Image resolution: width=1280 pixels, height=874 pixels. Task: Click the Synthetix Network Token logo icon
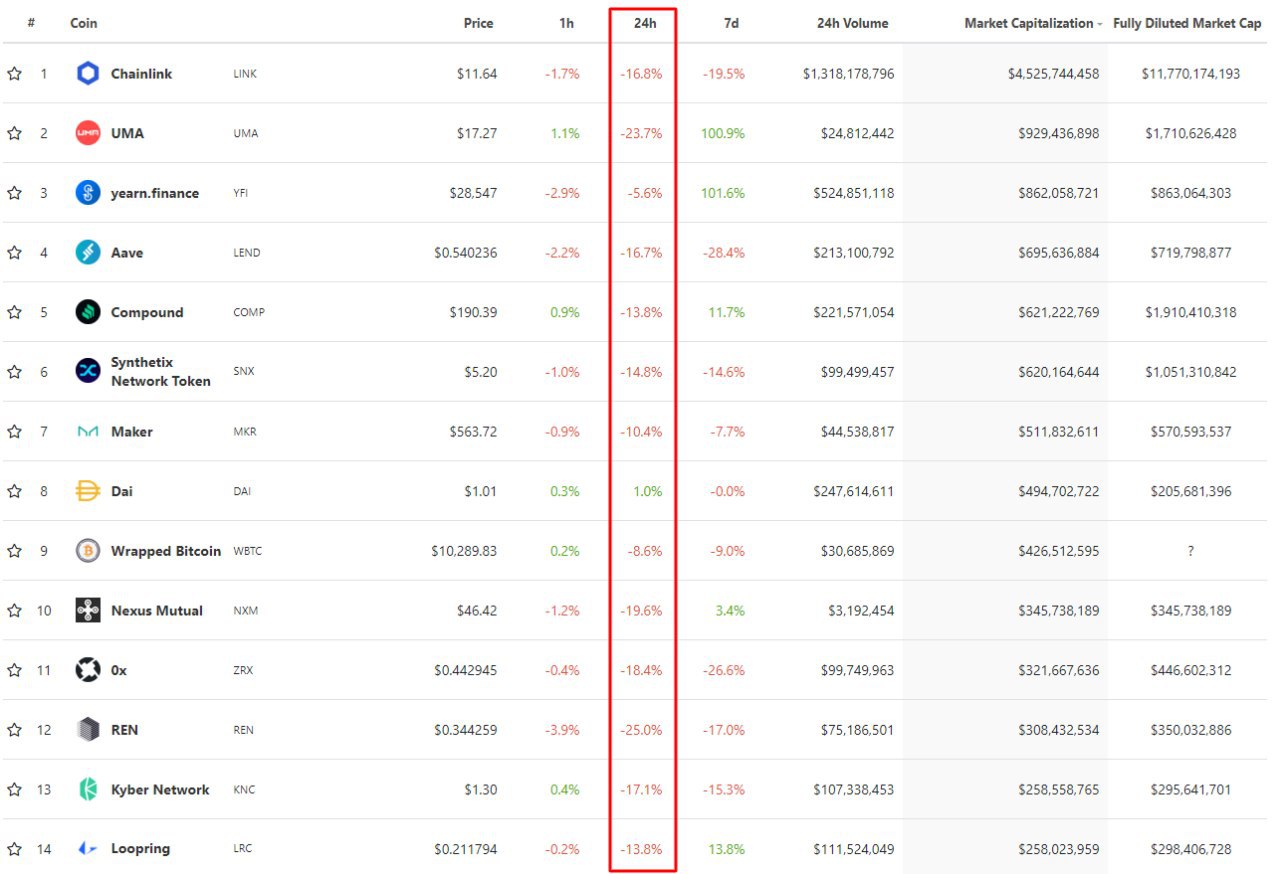(x=88, y=371)
